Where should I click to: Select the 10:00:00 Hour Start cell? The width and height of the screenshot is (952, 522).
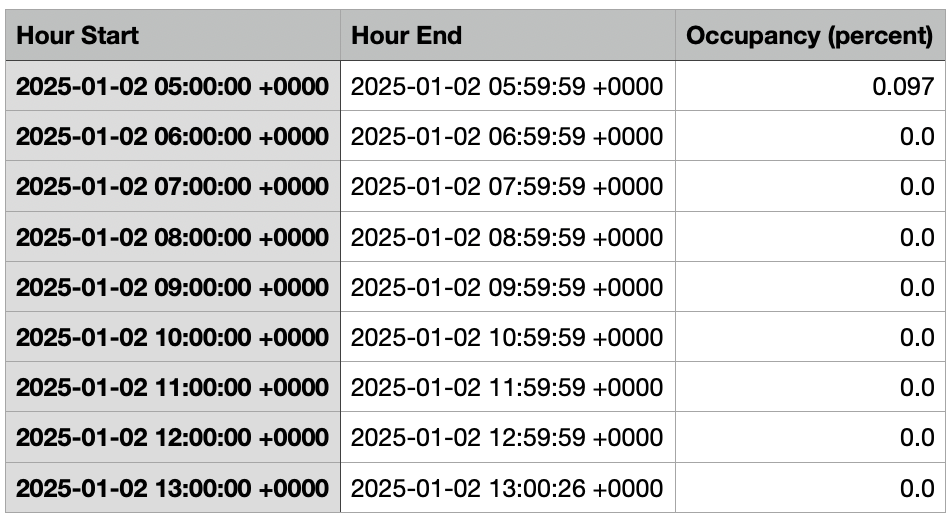pos(172,337)
